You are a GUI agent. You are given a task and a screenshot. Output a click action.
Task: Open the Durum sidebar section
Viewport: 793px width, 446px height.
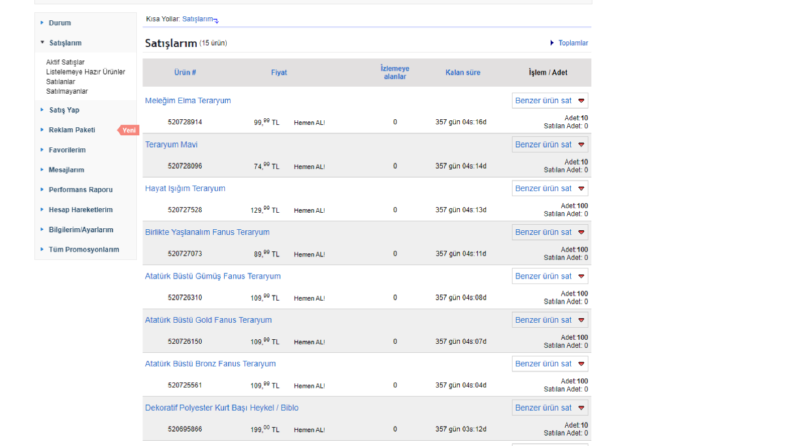[x=60, y=23]
